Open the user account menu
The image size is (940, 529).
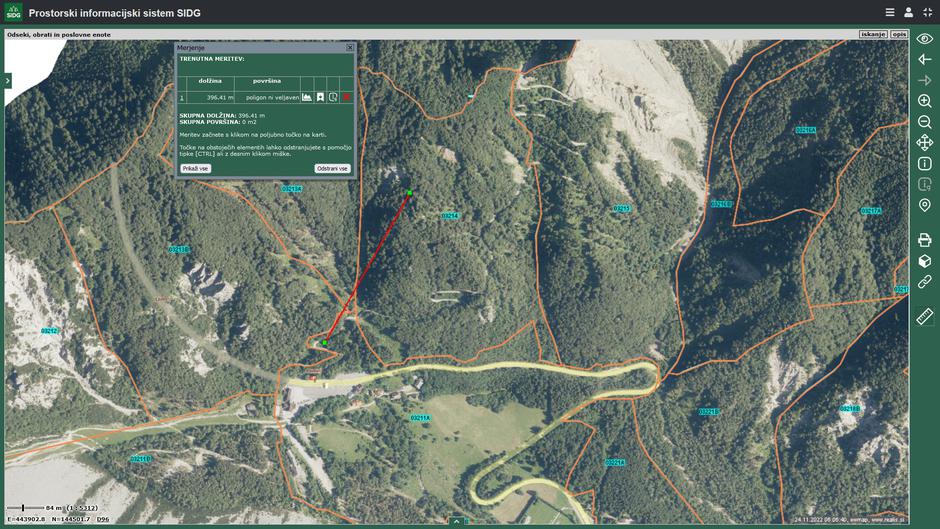tap(909, 12)
